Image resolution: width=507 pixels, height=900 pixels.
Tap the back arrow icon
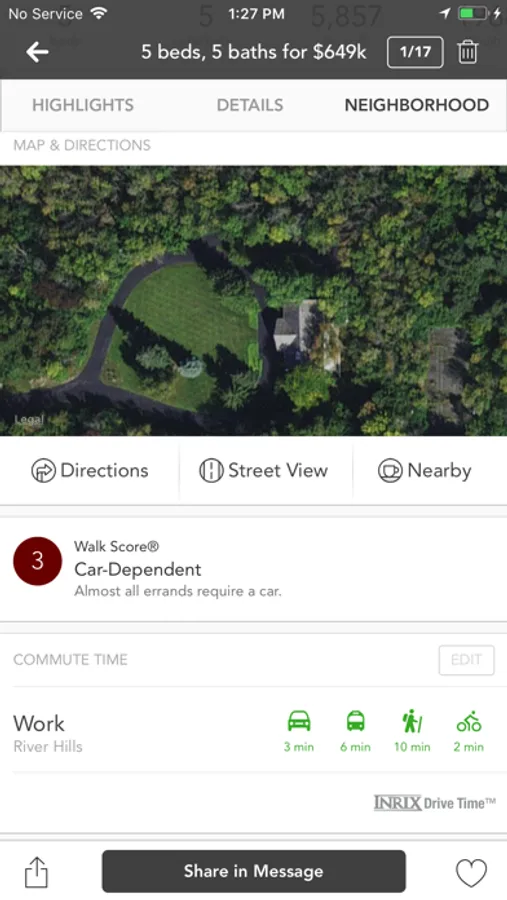(37, 52)
